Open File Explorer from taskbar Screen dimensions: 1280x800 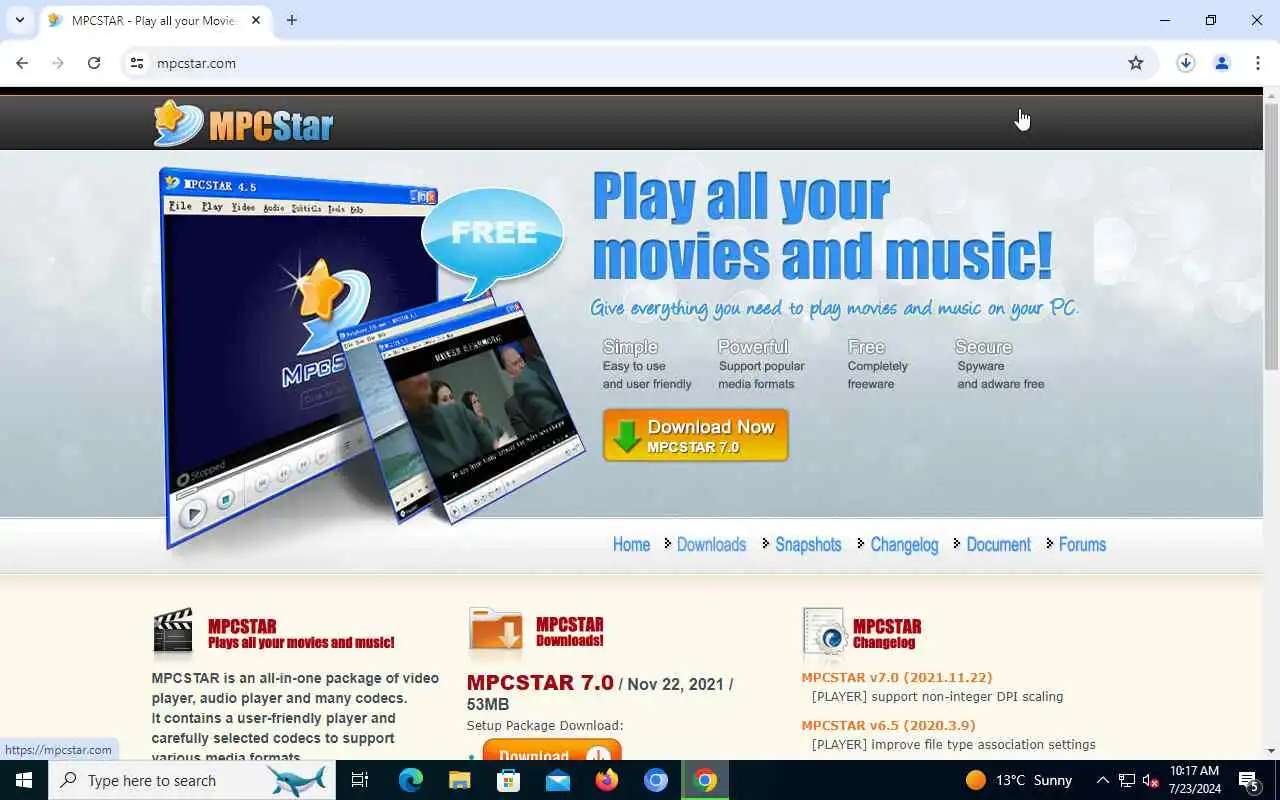click(x=459, y=780)
